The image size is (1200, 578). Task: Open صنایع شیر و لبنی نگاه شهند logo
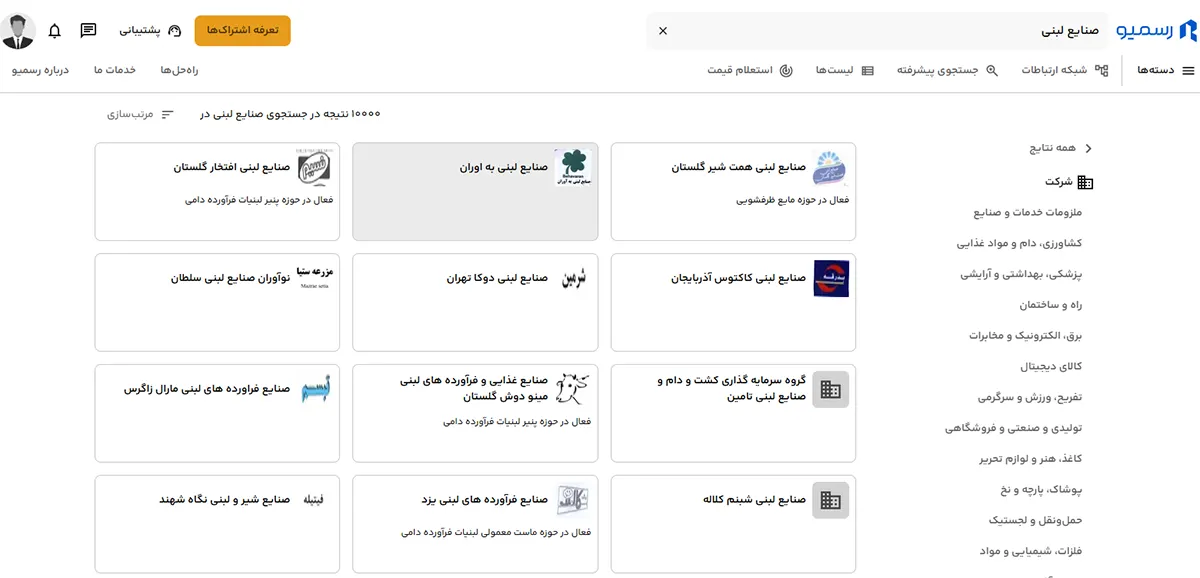point(315,499)
